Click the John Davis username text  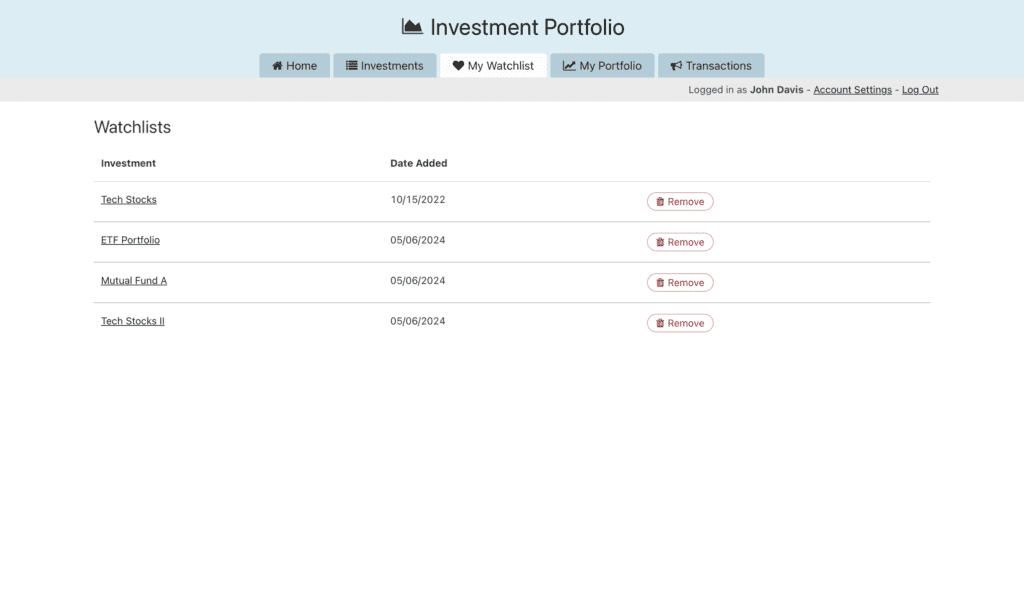(776, 90)
